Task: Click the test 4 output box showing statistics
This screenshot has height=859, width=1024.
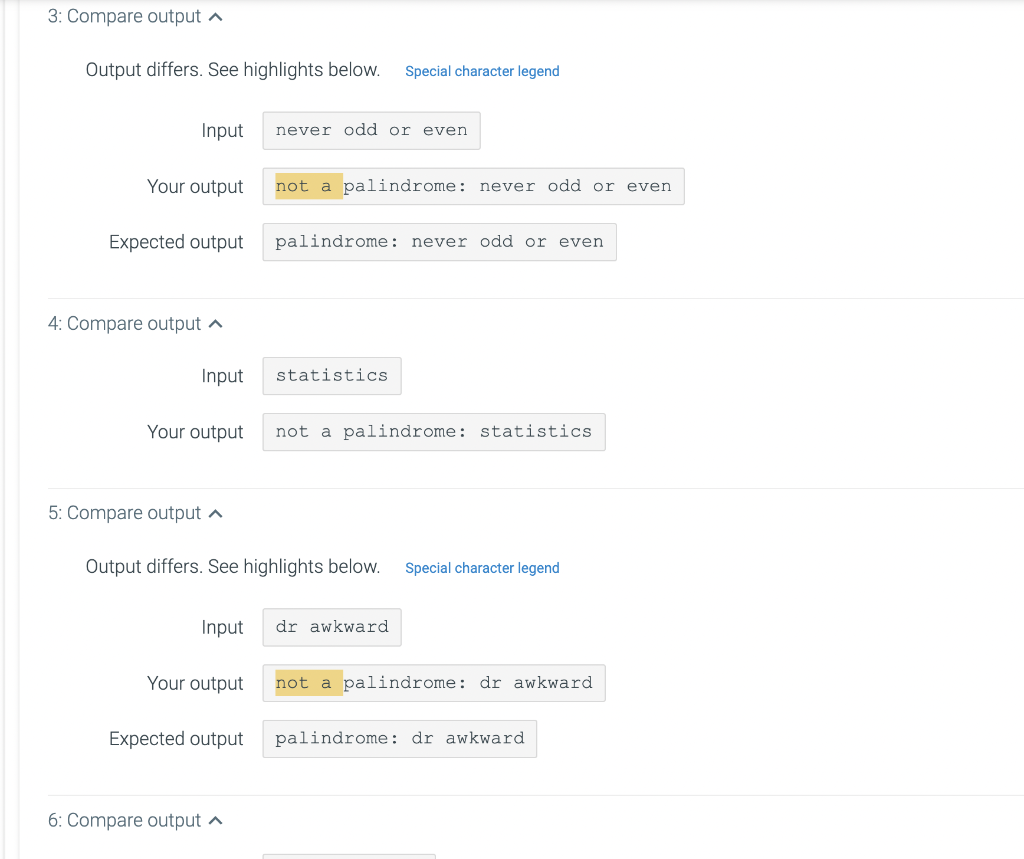Action: tap(433, 431)
